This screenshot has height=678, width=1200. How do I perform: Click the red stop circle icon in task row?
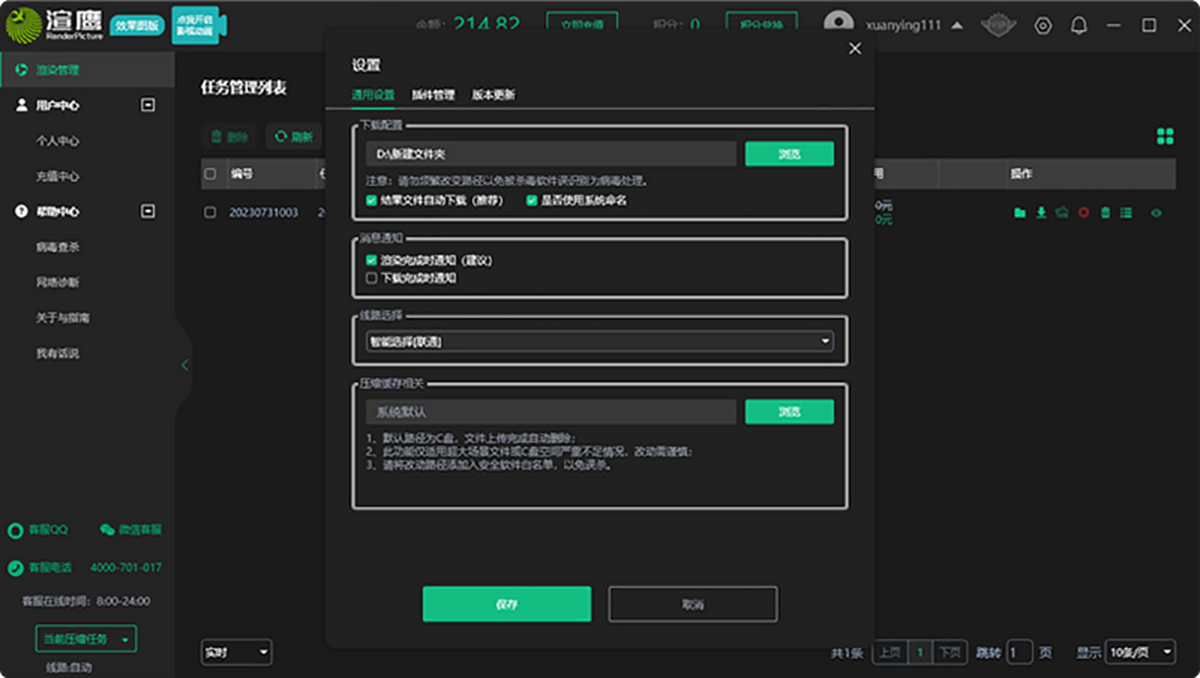coord(1084,213)
